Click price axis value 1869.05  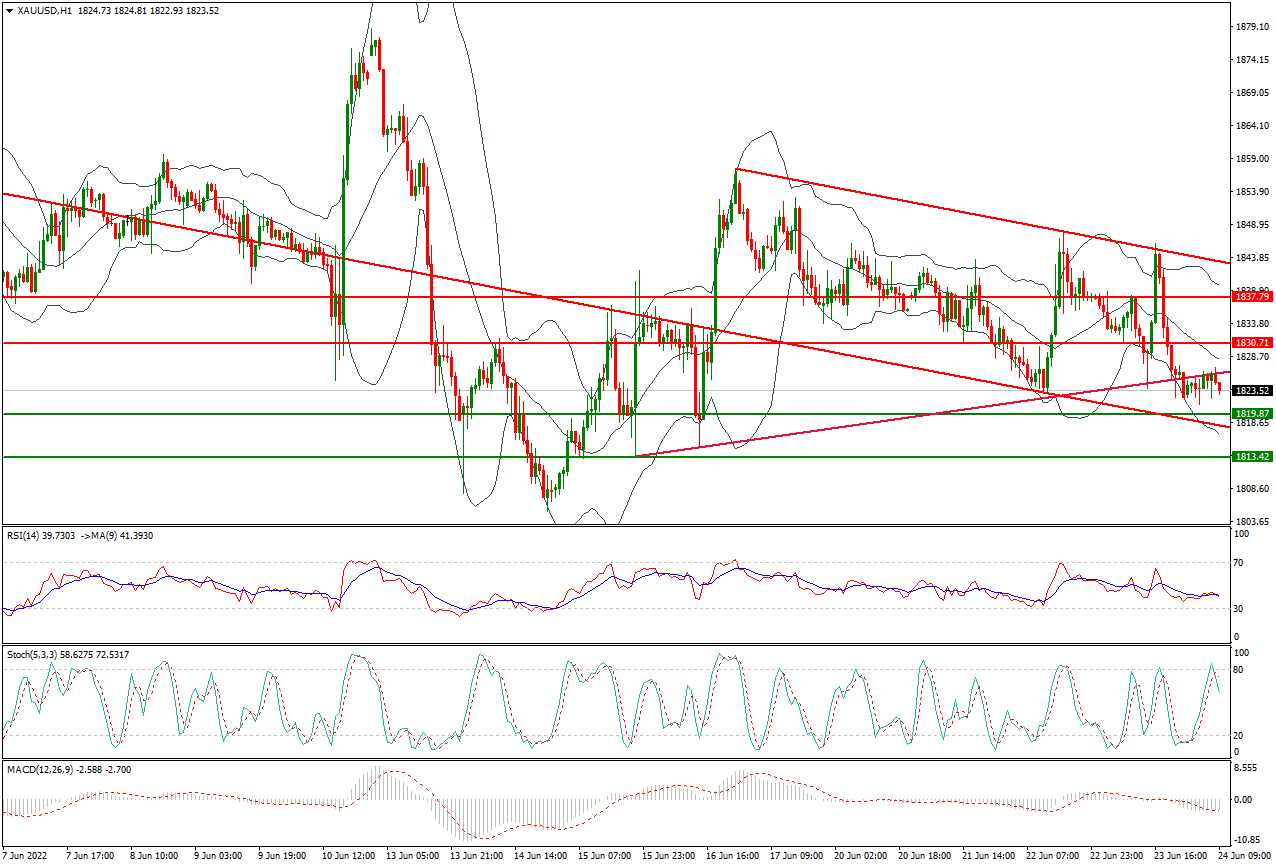coord(1252,93)
